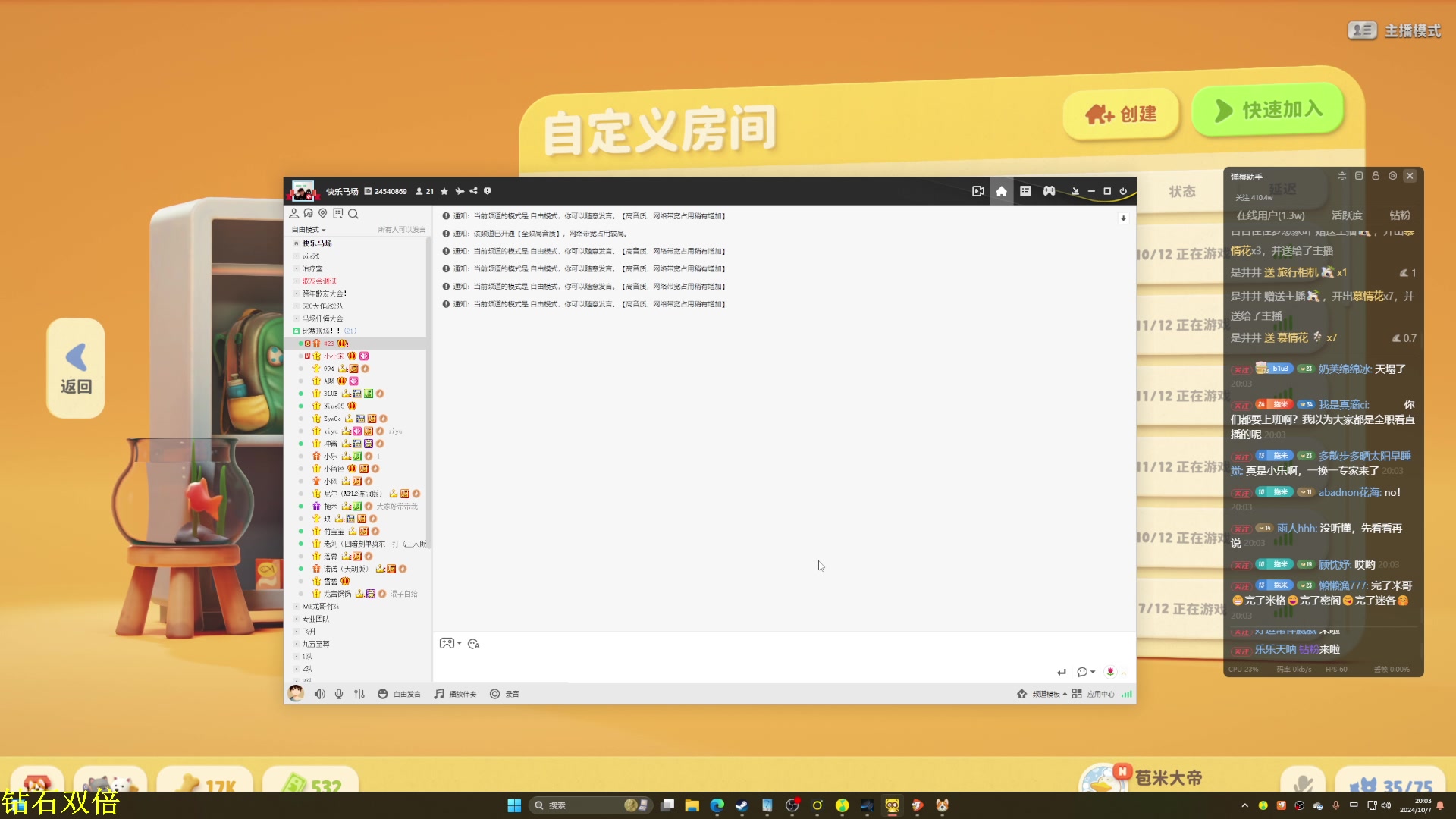Toggle speaker mute icon in YY bottom bar

320,694
